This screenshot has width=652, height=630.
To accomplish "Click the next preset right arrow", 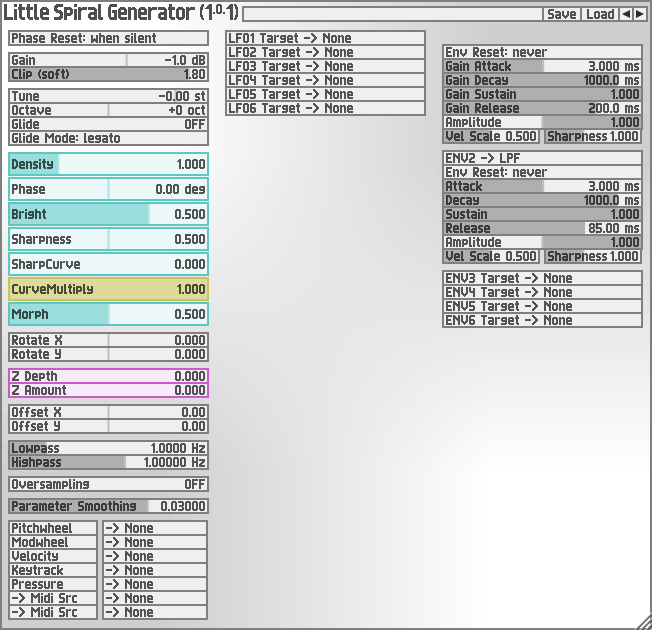I will 639,14.
